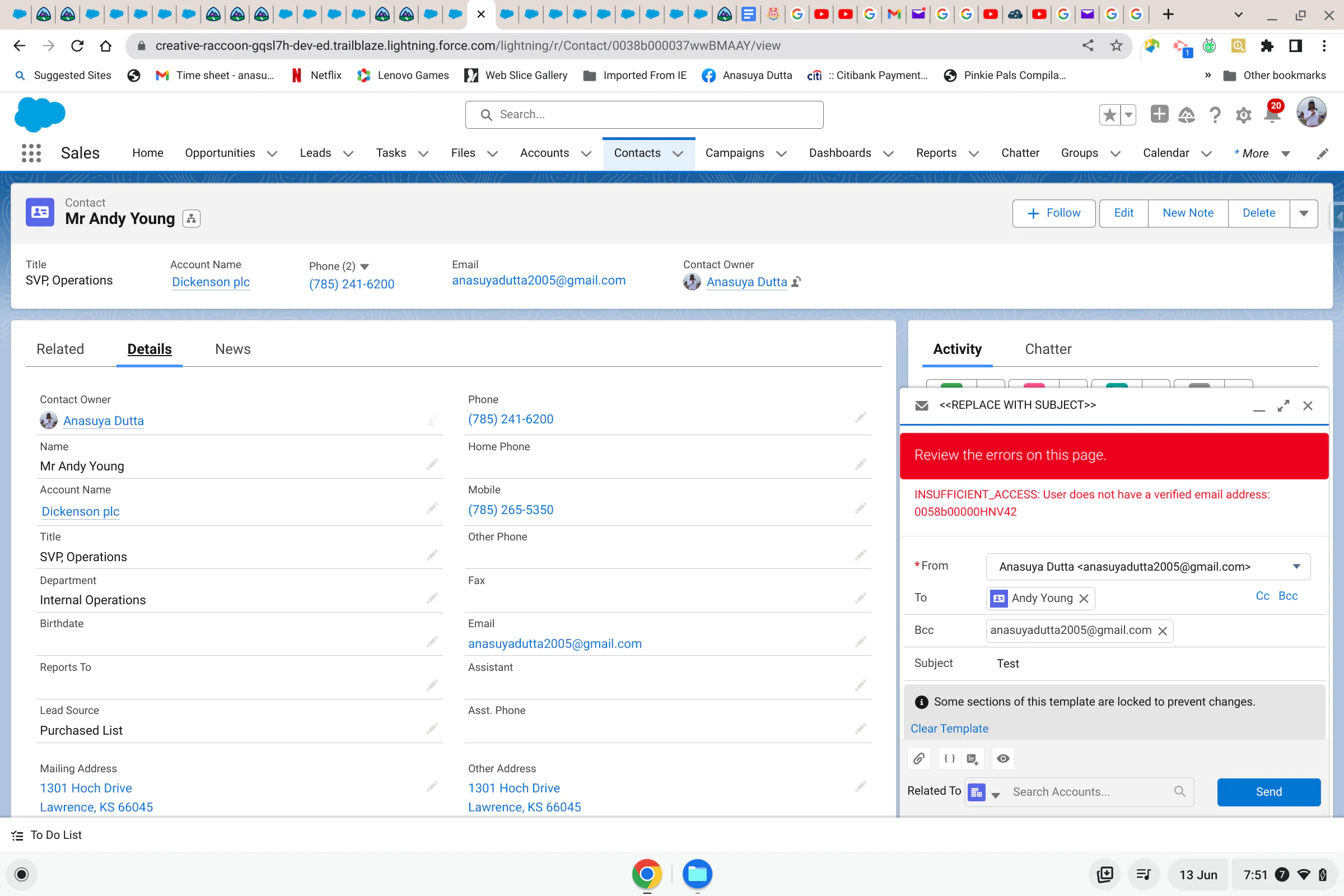The image size is (1344, 896).
Task: Expand the Leads nav menu chevron
Action: [348, 153]
